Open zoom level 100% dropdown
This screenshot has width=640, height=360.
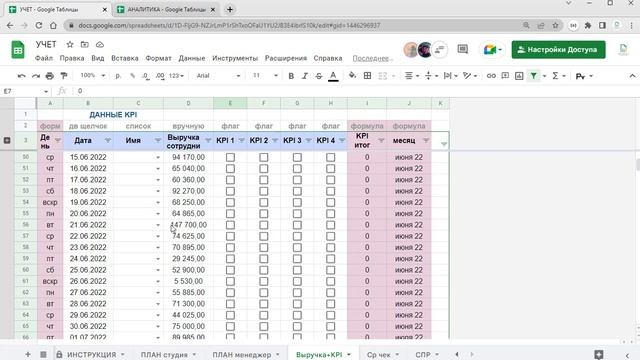coord(92,76)
